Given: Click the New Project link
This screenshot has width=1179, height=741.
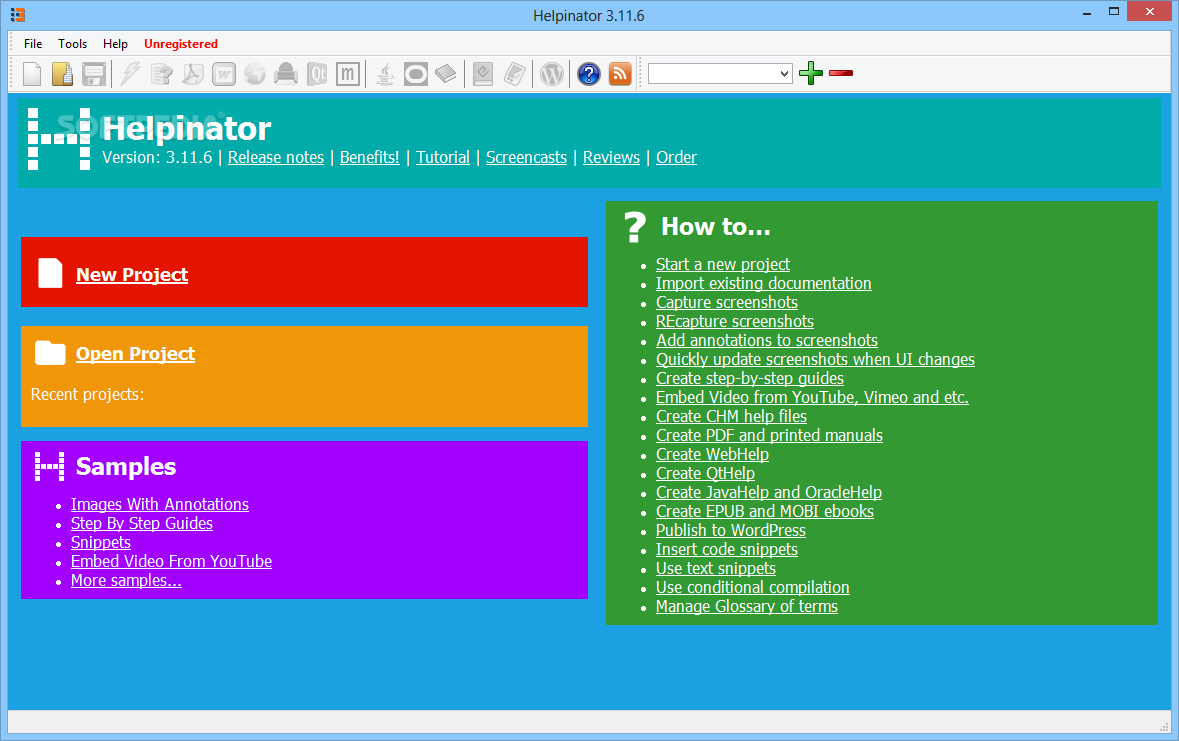Looking at the screenshot, I should pyautogui.click(x=132, y=275).
